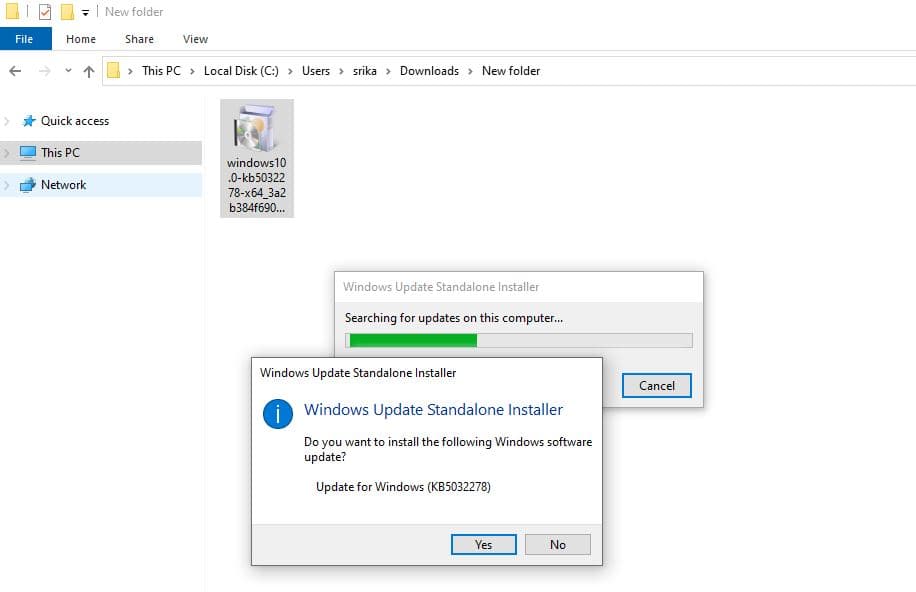The image size is (916, 592).
Task: Open the New folder icon on Quick Access Toolbar
Action: [x=66, y=11]
